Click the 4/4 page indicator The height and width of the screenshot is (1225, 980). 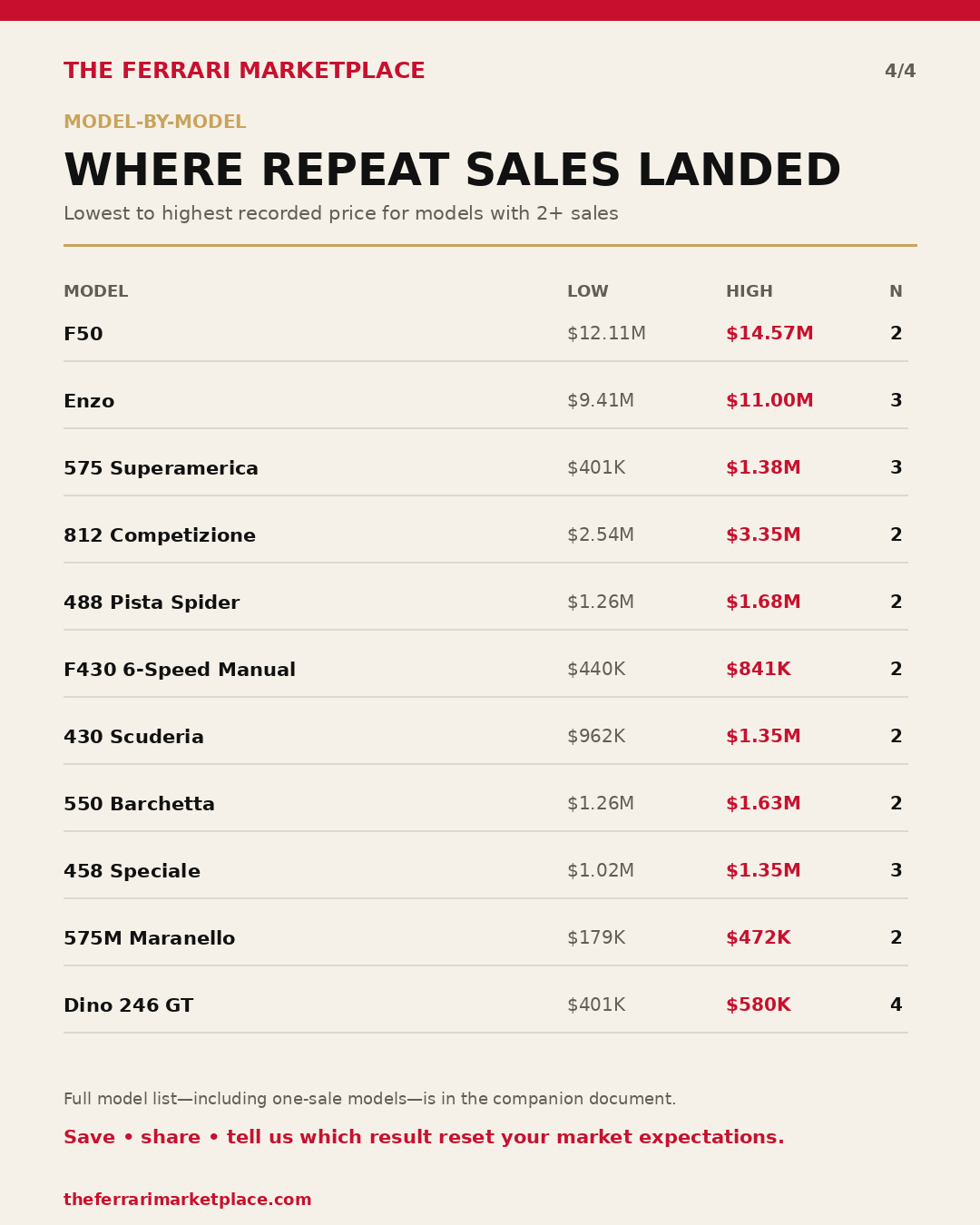coord(900,71)
